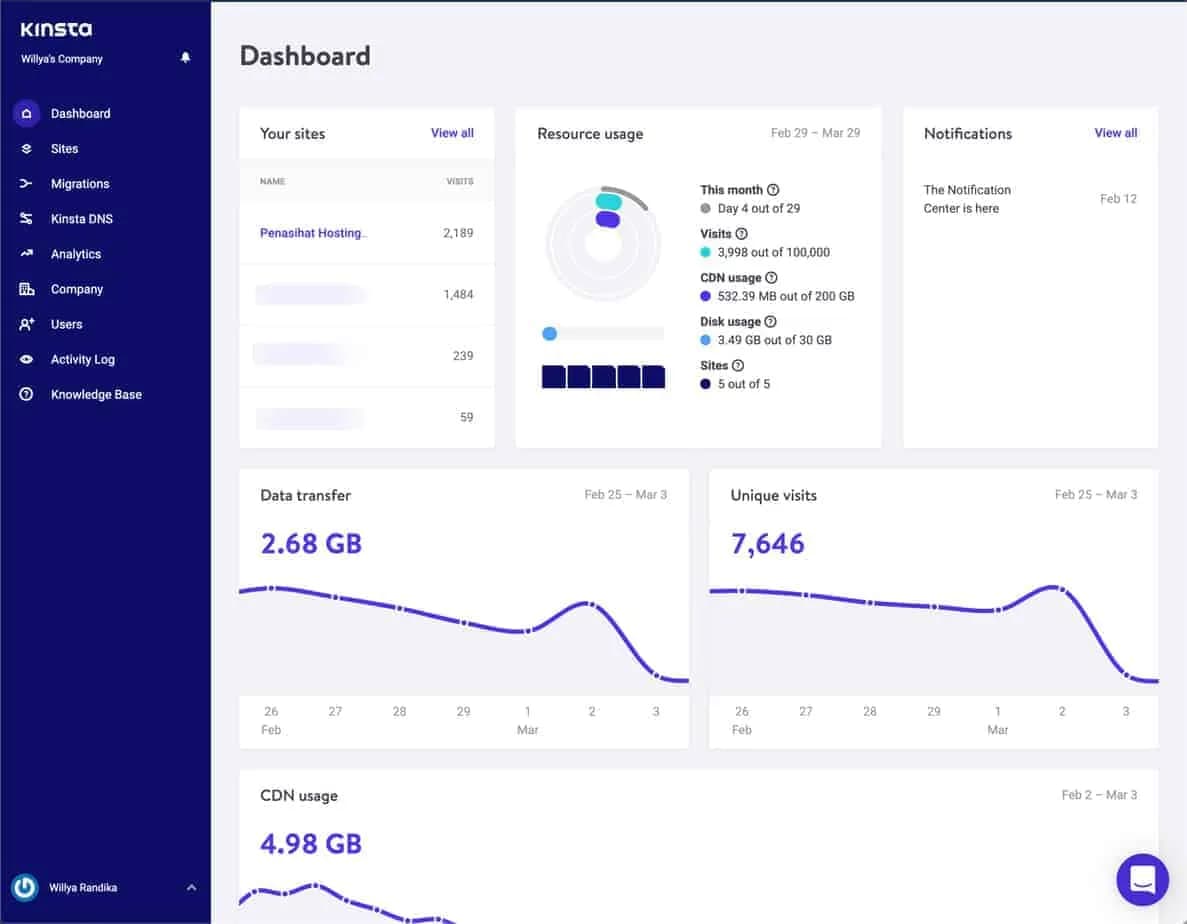This screenshot has height=924, width=1187.
Task: Click the Disk usage progress bar
Action: click(600, 333)
